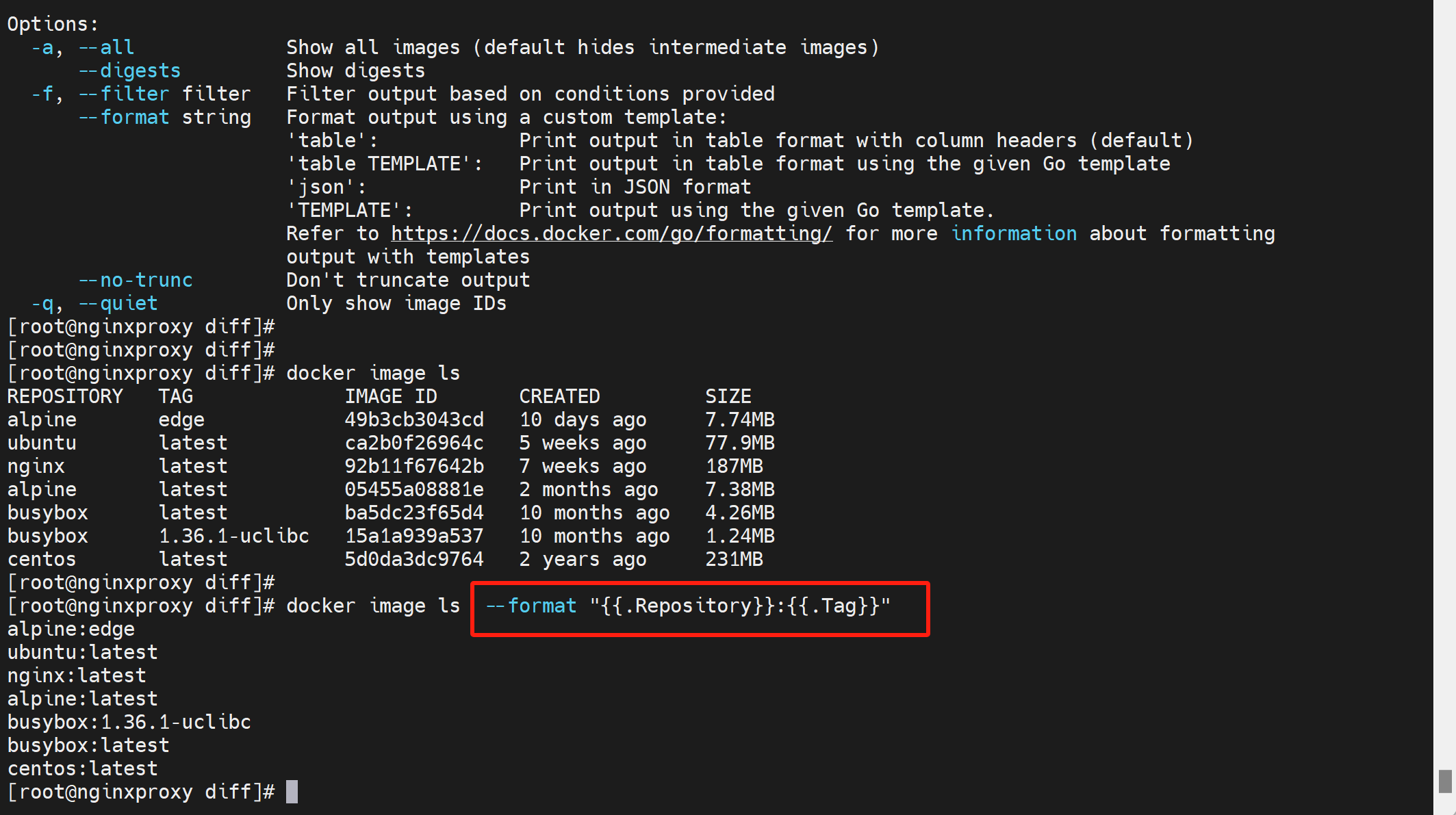
Task: Click the IMAGE ID column header
Action: [390, 396]
